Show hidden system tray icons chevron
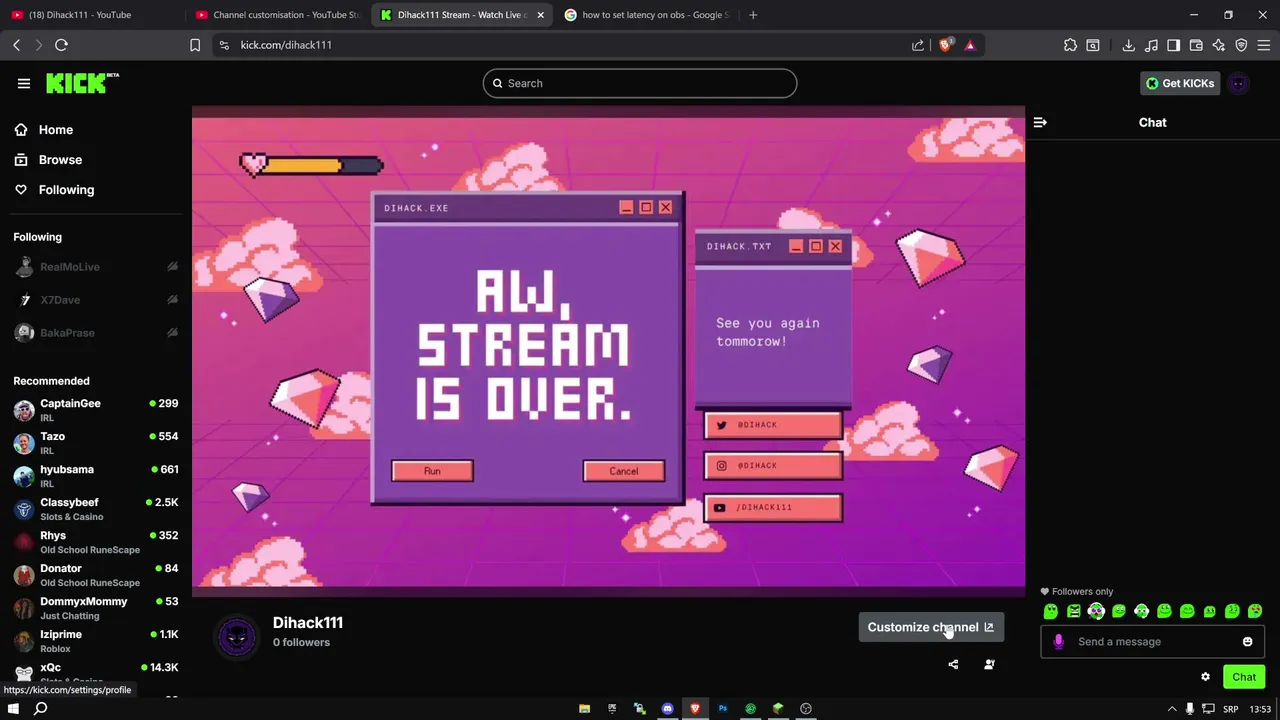The image size is (1280, 720). (1172, 708)
